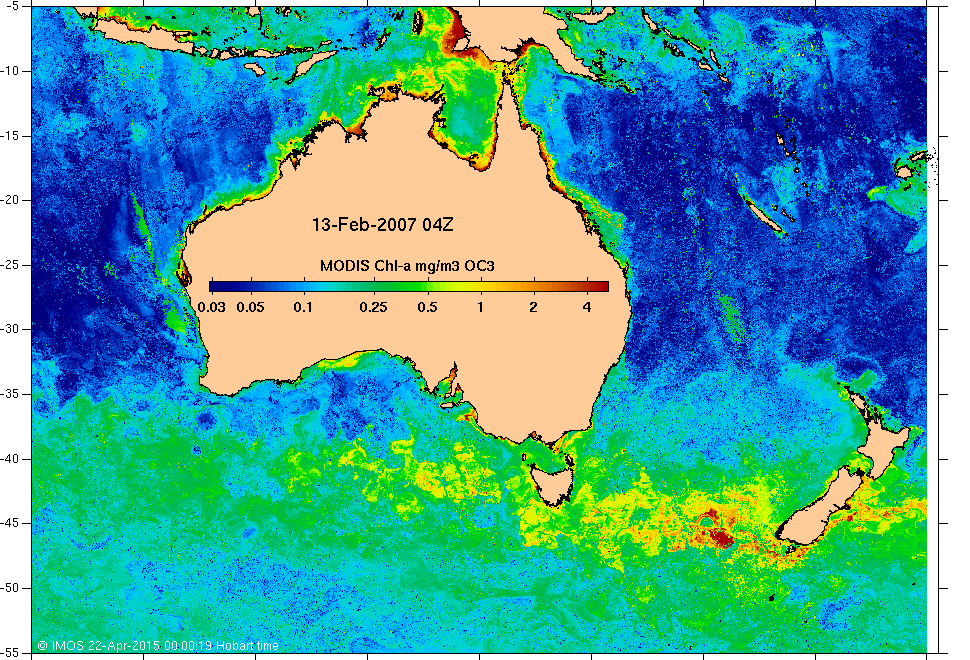Click the -50 latitude axis label
The image size is (970, 660).
point(11,588)
